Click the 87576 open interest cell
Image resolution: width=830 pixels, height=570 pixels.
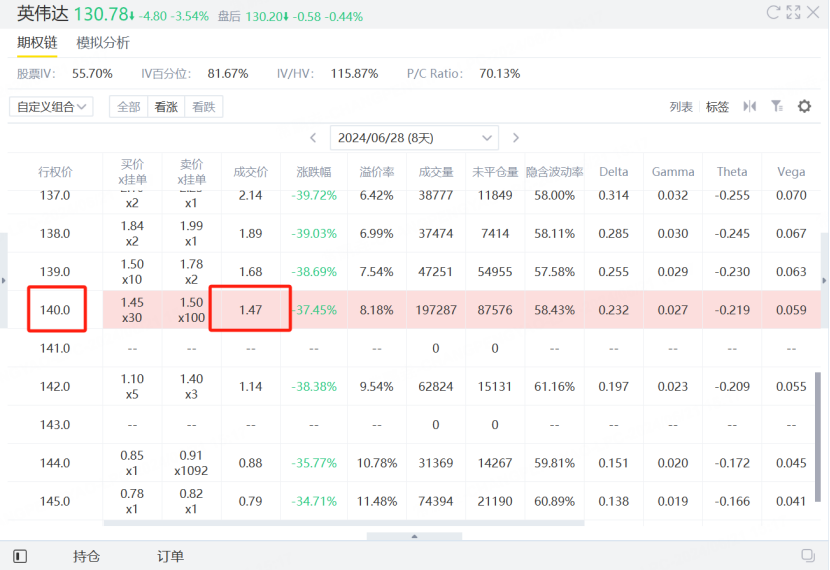pos(495,310)
